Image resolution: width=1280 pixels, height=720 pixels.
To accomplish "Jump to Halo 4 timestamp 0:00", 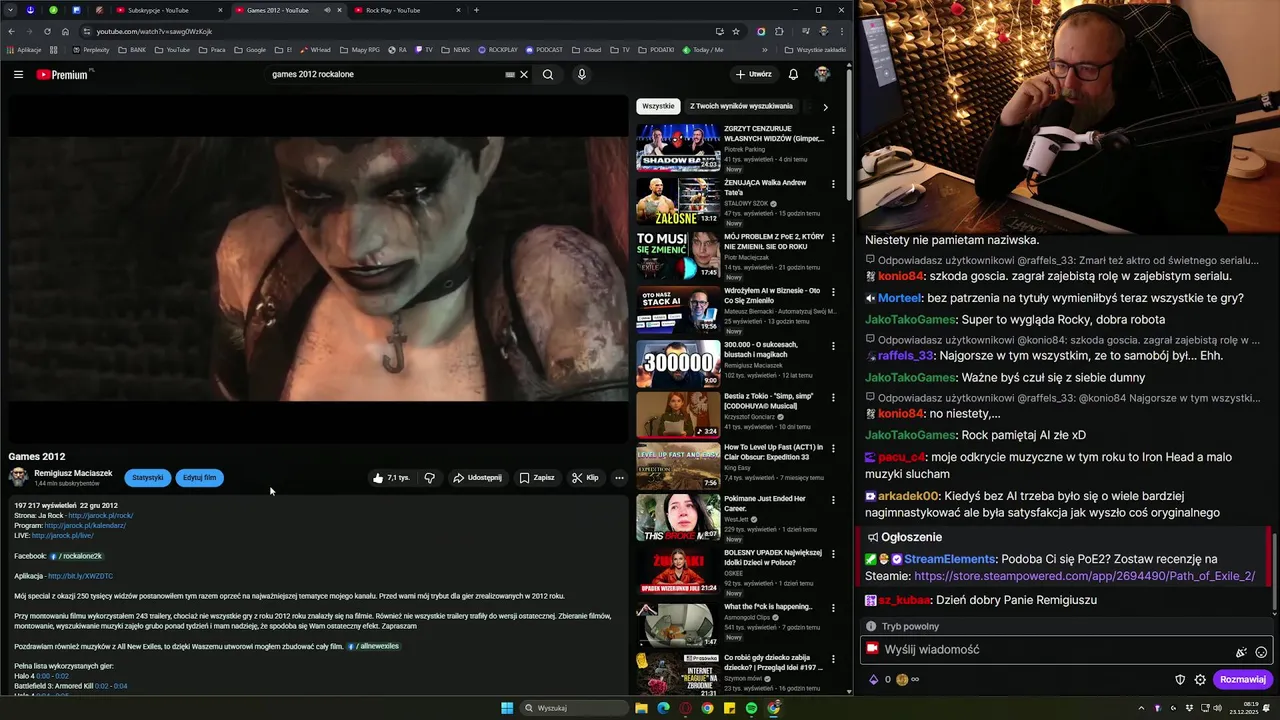I will pos(44,676).
